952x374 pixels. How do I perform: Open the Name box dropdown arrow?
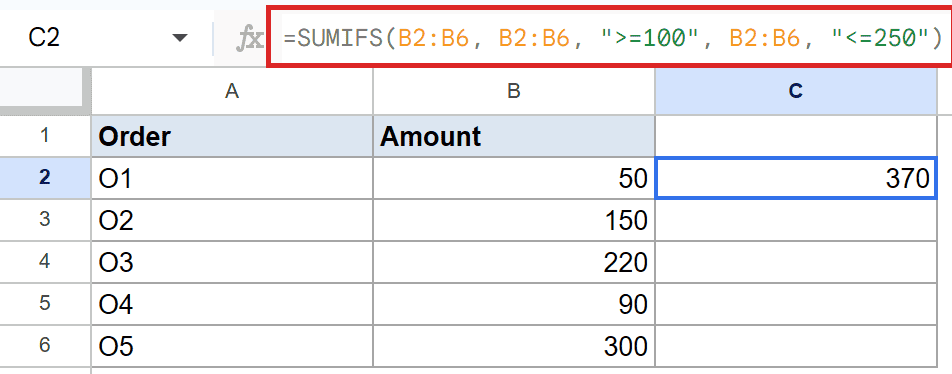[180, 38]
